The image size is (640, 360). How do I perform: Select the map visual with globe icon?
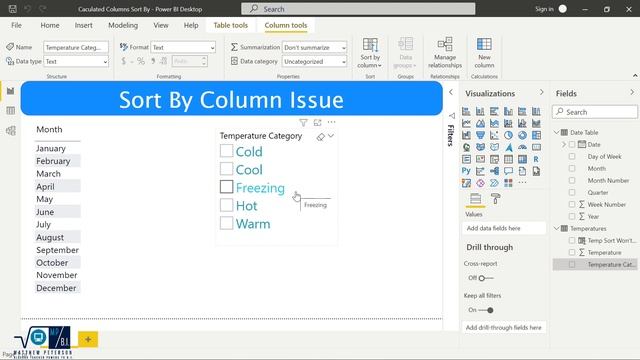[466, 147]
